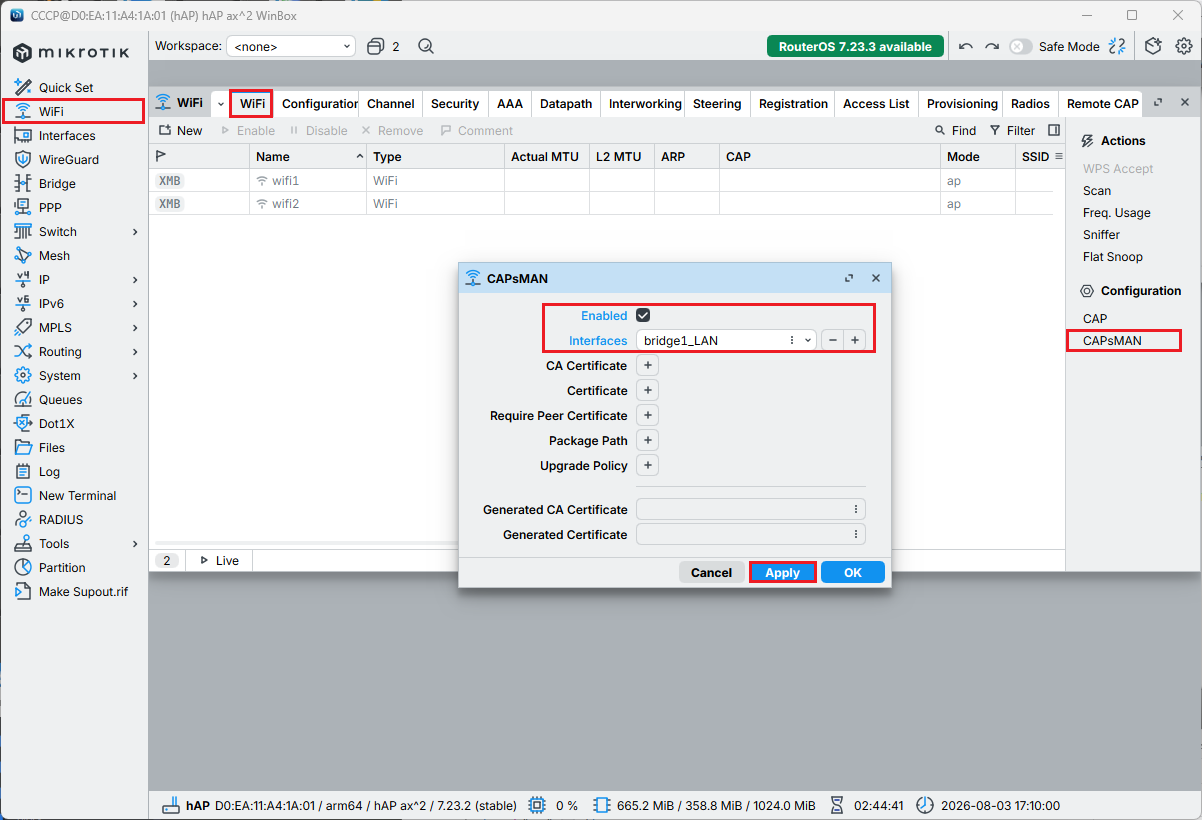
Task: Click Make Supout.rif
Action: [x=83, y=592]
